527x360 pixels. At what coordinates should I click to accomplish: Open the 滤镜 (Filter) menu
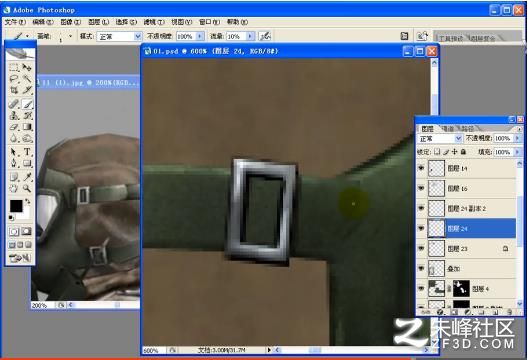154,22
